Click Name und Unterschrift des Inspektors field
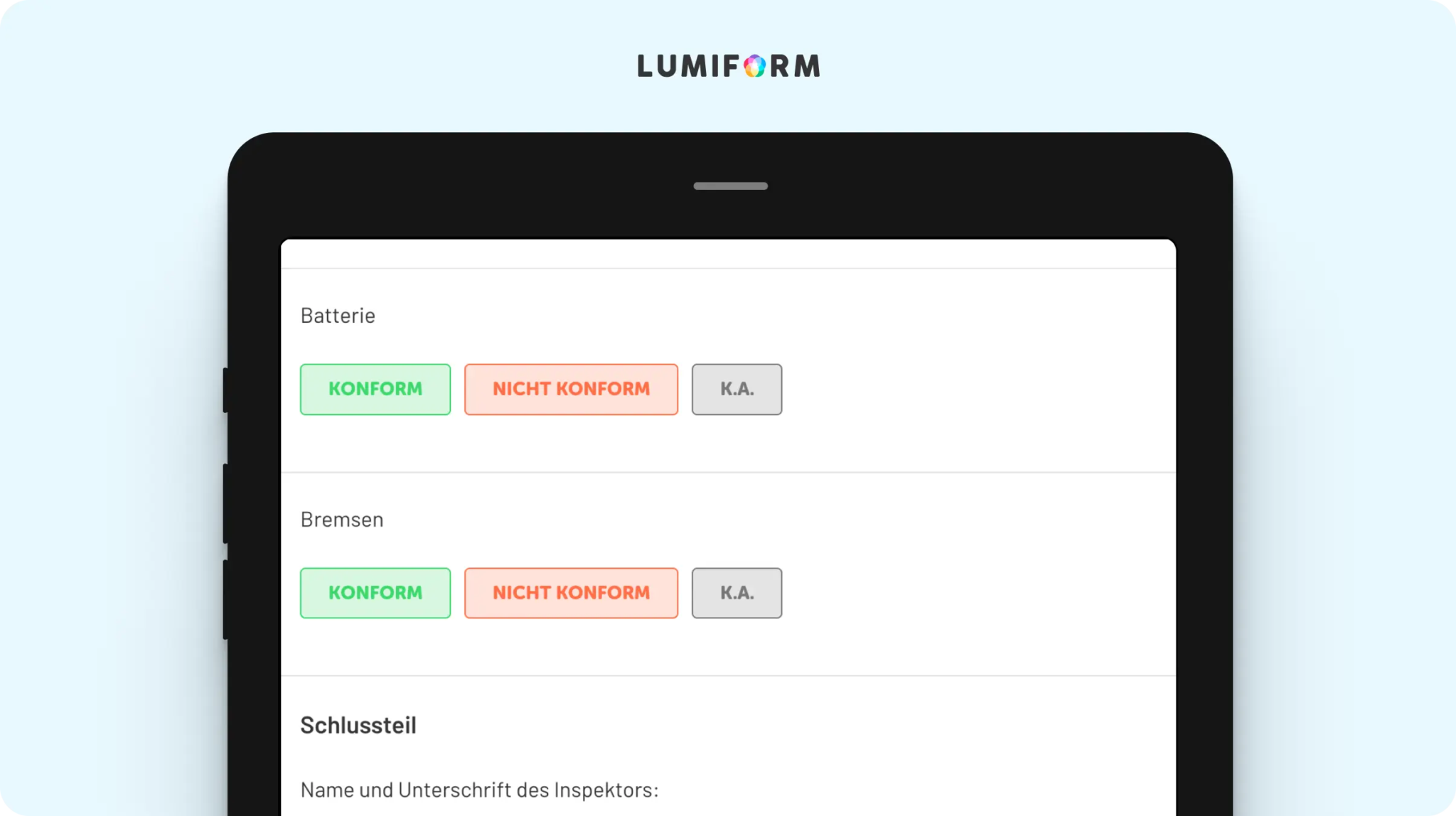This screenshot has height=816, width=1456. click(479, 790)
